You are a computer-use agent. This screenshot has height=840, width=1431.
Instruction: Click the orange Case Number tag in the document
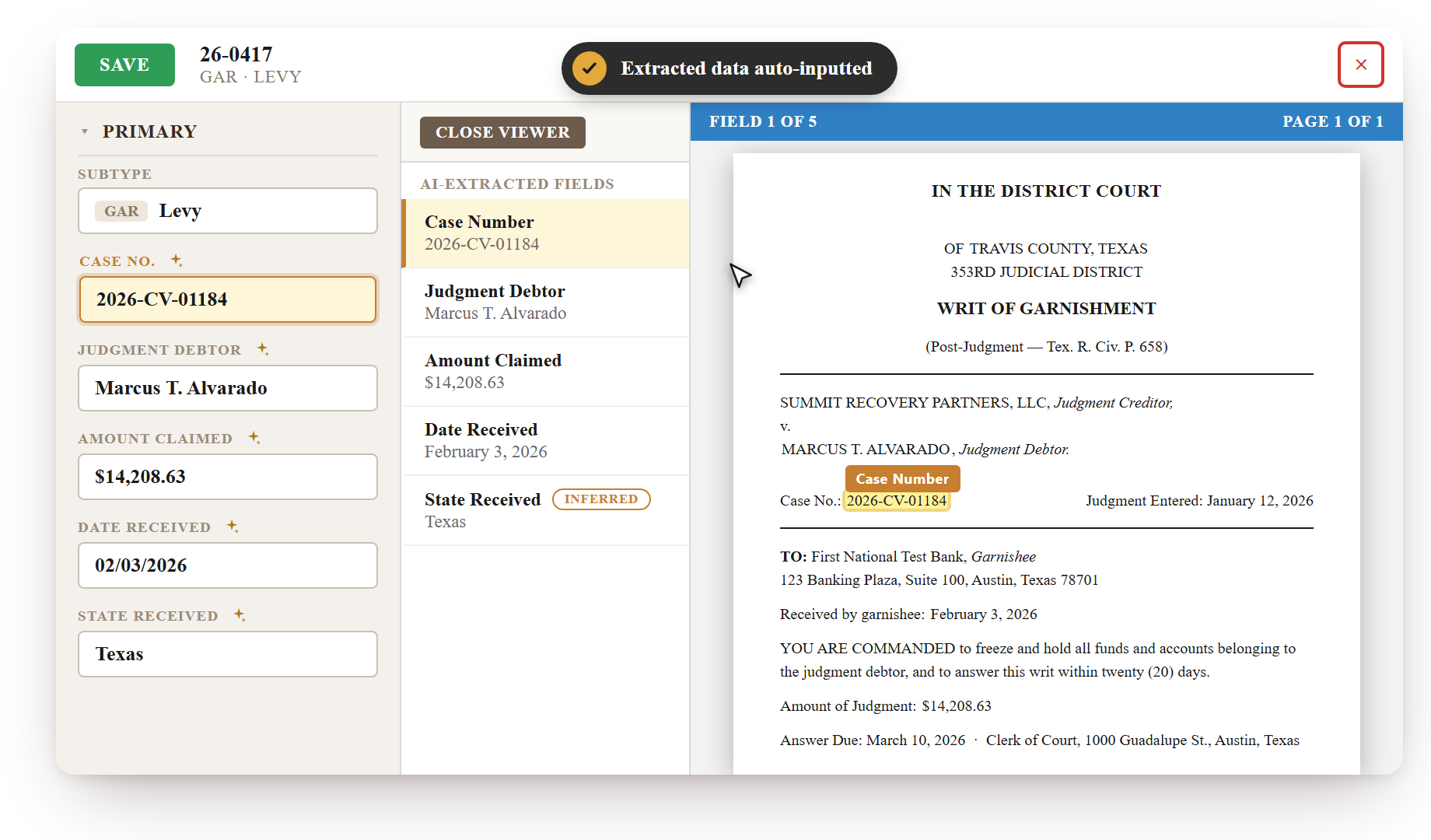(902, 479)
